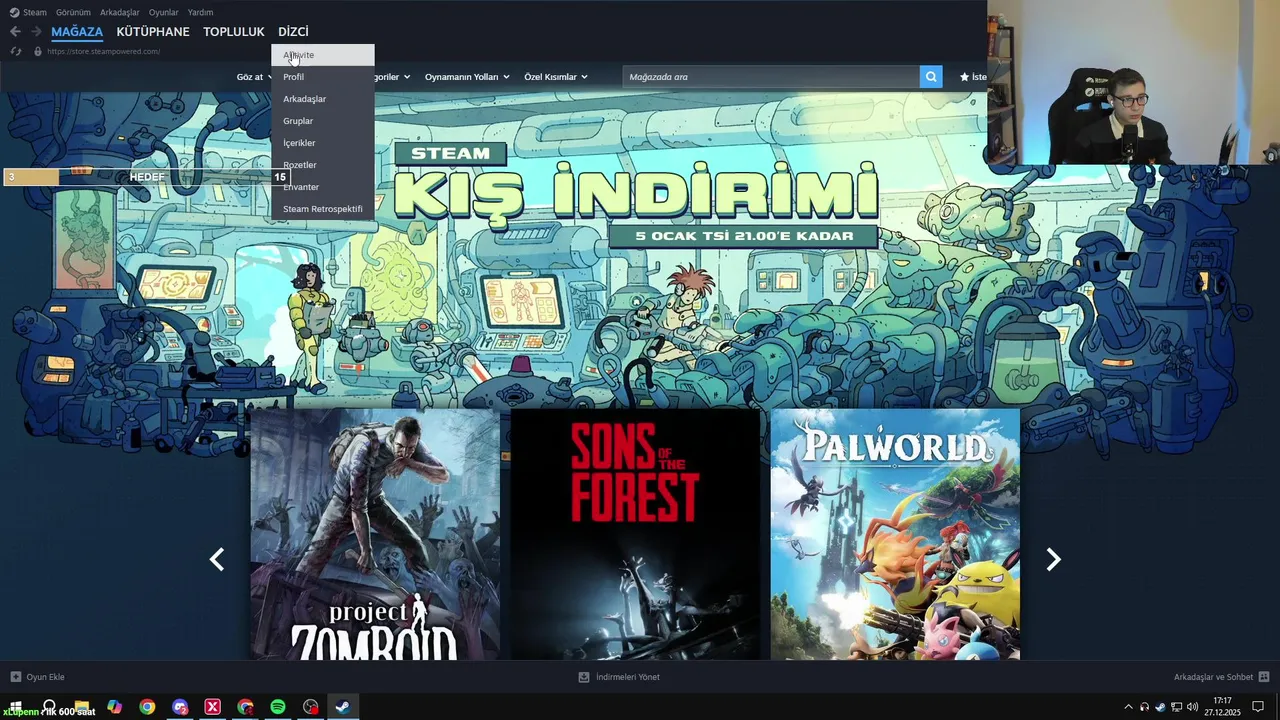Select Gruplar in the dropdown menu
Screen dimensions: 1280x720
tap(322, 121)
